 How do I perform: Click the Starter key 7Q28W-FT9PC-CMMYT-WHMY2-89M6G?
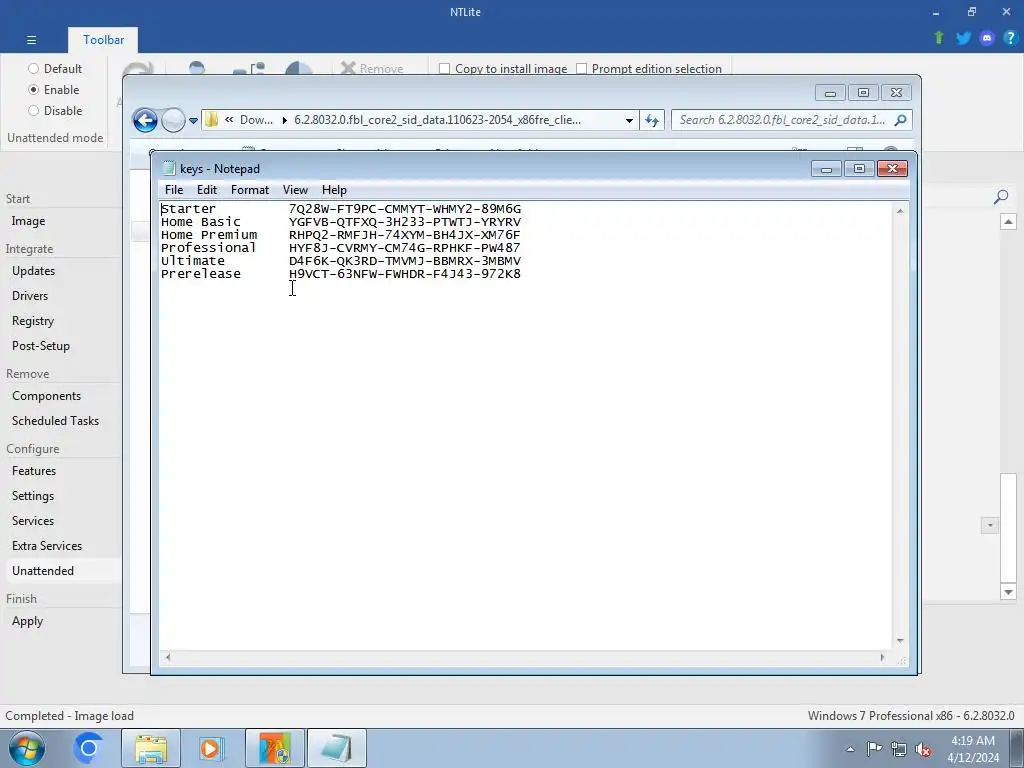point(405,209)
